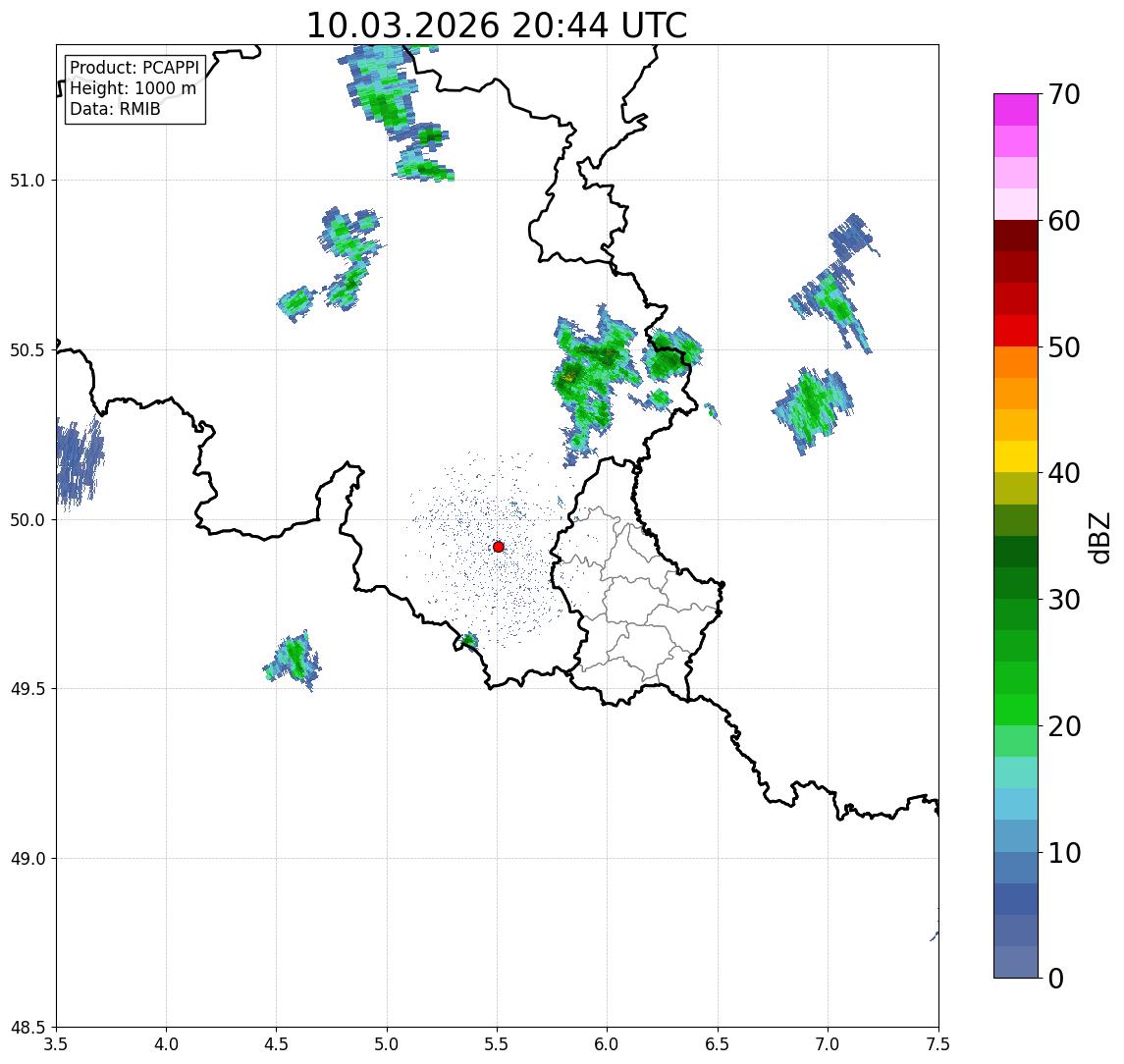Click longitude axis label 5.0
Image resolution: width=1124 pixels, height=1064 pixels.
tap(387, 1044)
